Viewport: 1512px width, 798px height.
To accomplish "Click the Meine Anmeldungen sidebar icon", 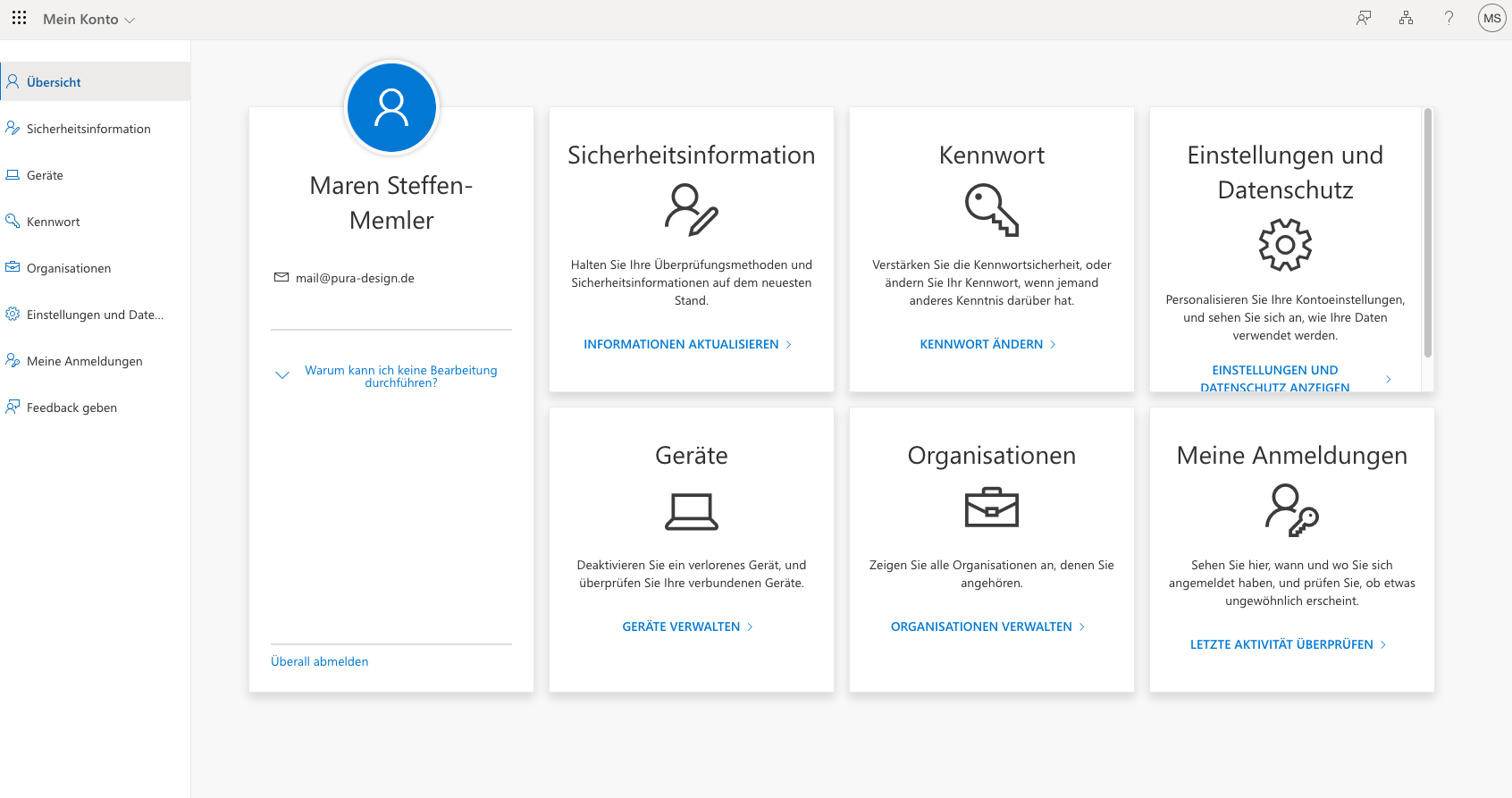I will [x=13, y=360].
